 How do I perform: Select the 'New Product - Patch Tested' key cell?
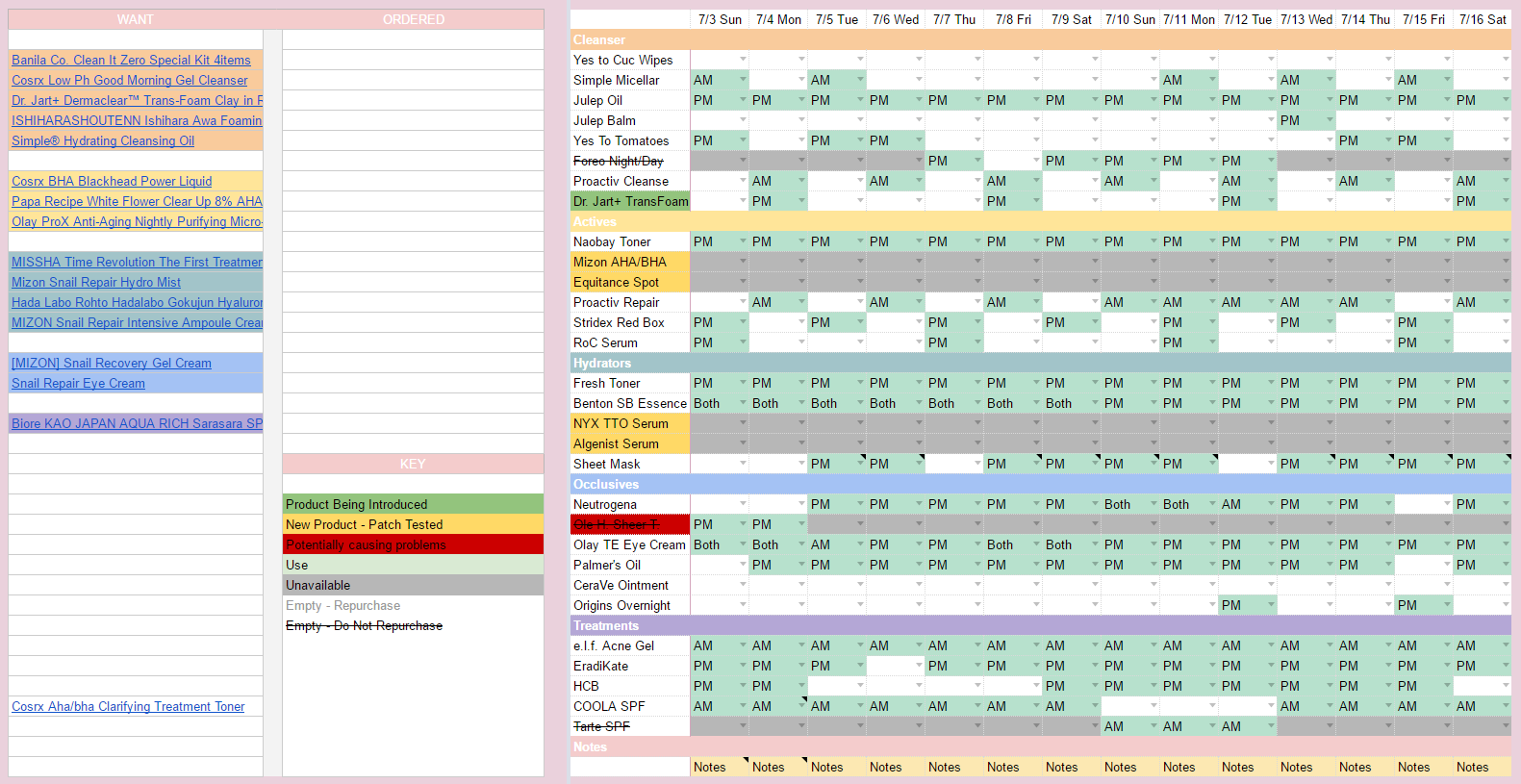pos(413,524)
